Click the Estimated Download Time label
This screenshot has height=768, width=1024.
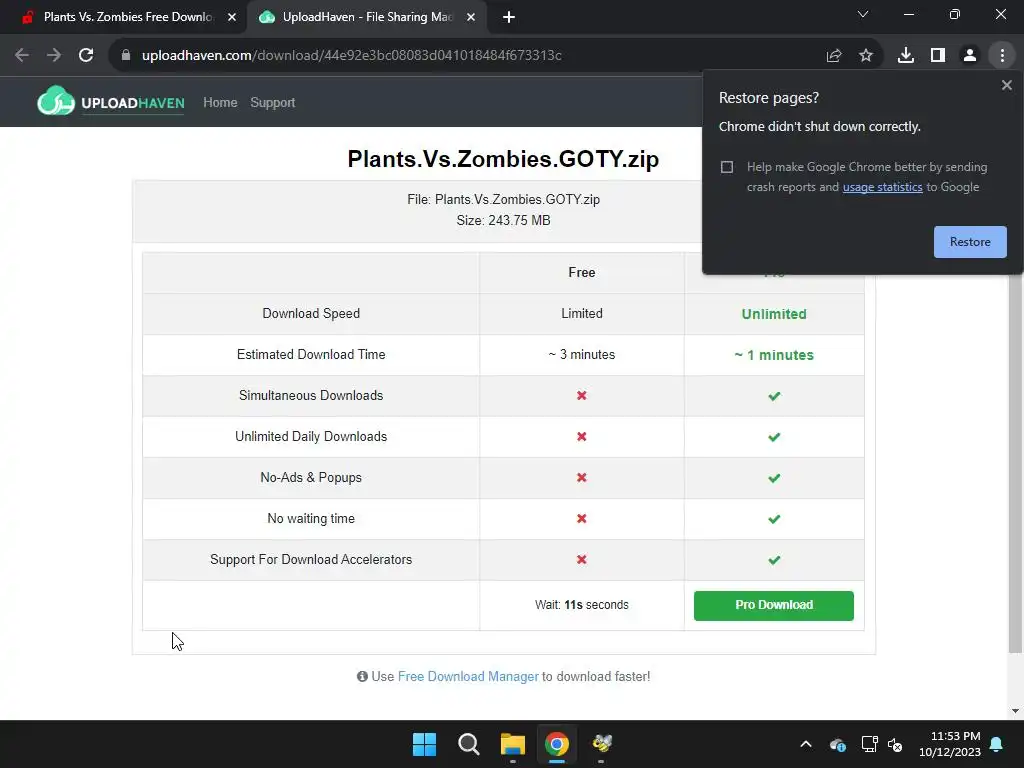point(311,355)
